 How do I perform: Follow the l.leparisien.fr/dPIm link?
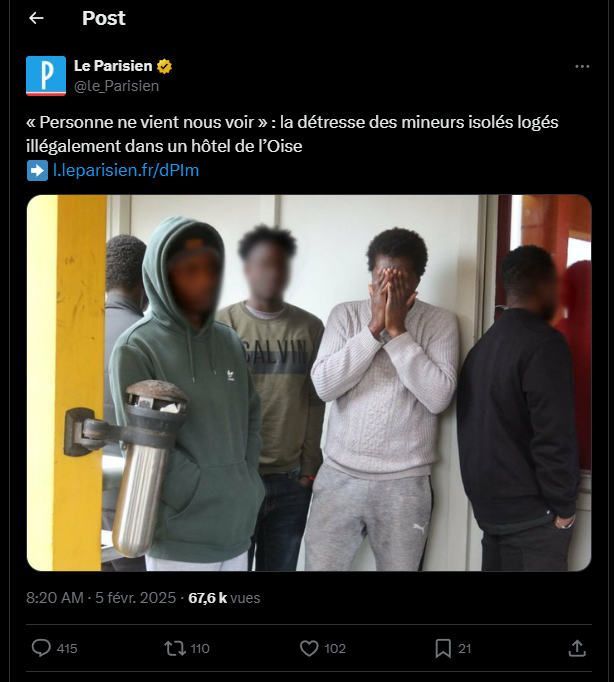coord(126,170)
